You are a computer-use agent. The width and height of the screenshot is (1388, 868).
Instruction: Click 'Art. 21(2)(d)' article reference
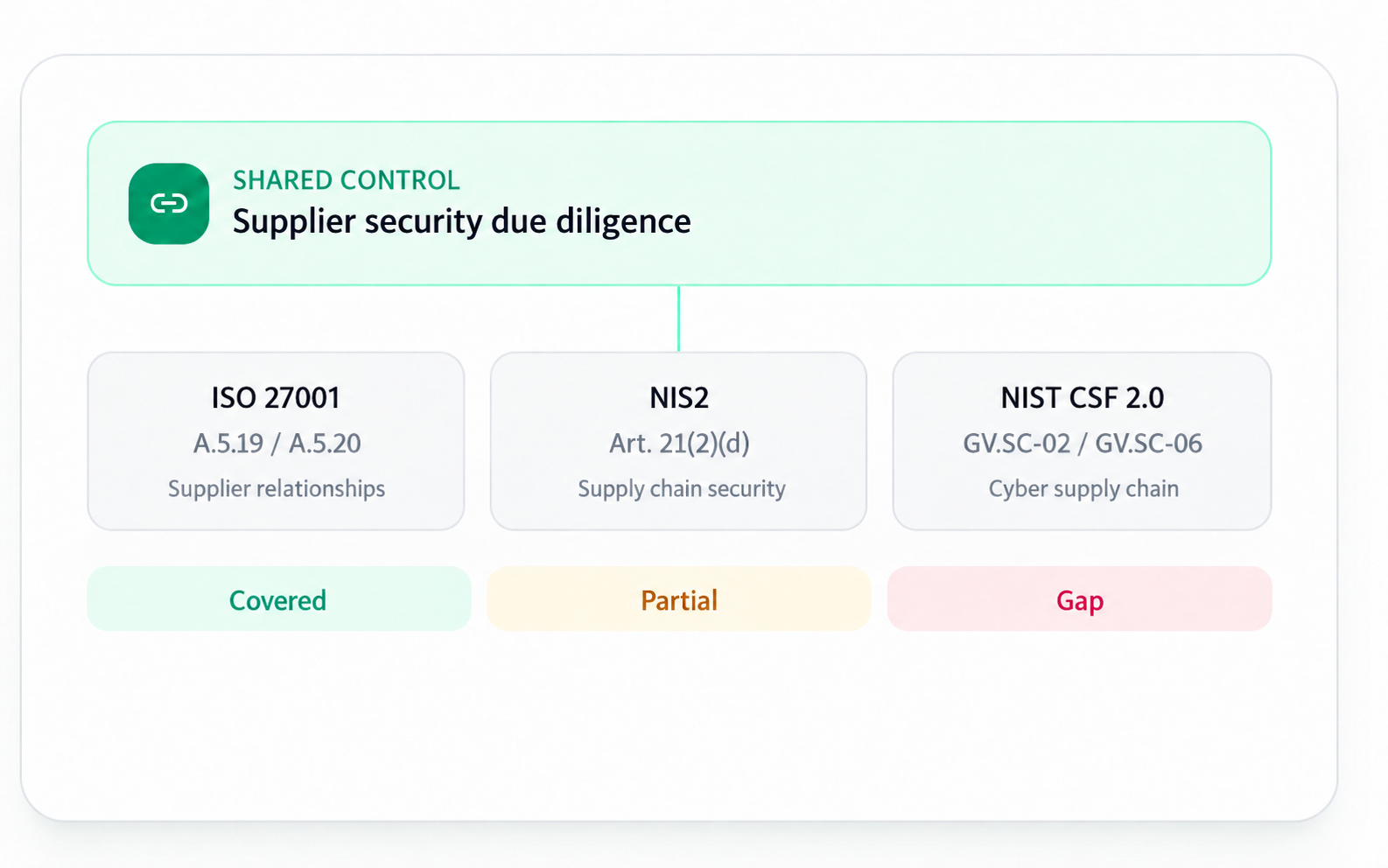click(679, 444)
